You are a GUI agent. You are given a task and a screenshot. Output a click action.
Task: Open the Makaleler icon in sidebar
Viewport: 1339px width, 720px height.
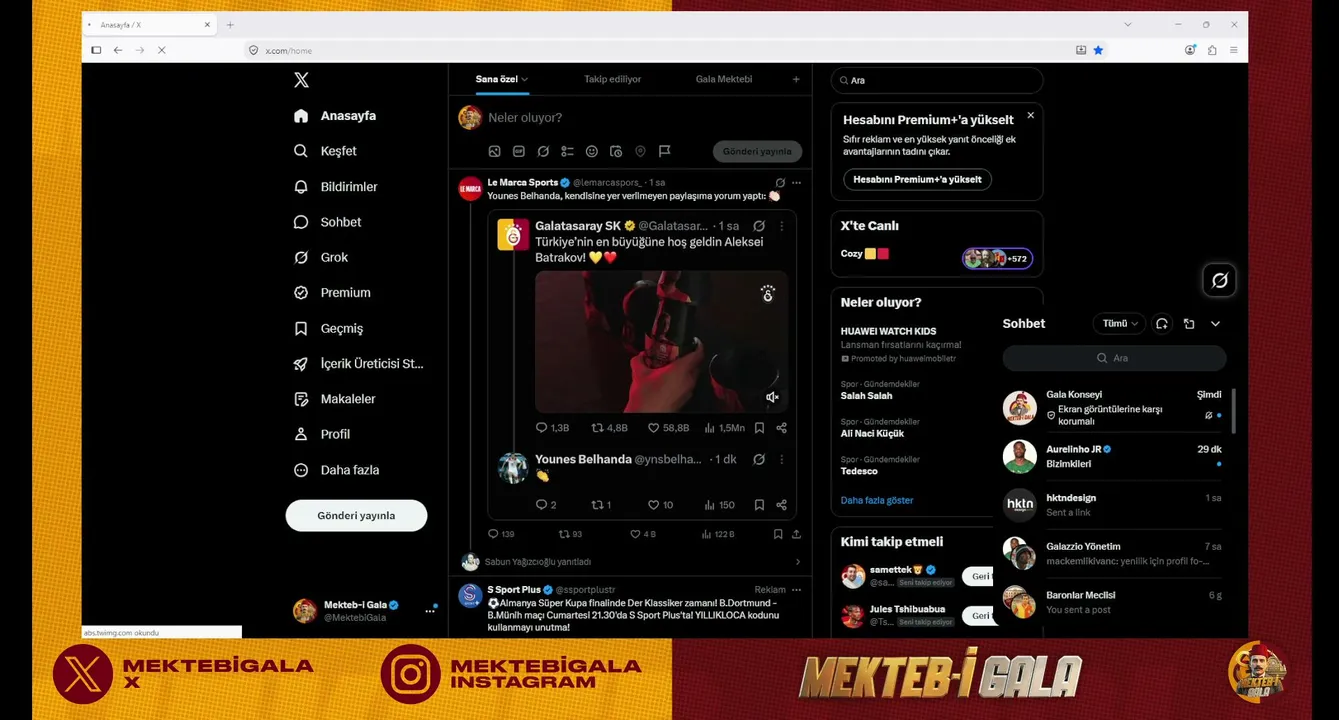(x=301, y=399)
